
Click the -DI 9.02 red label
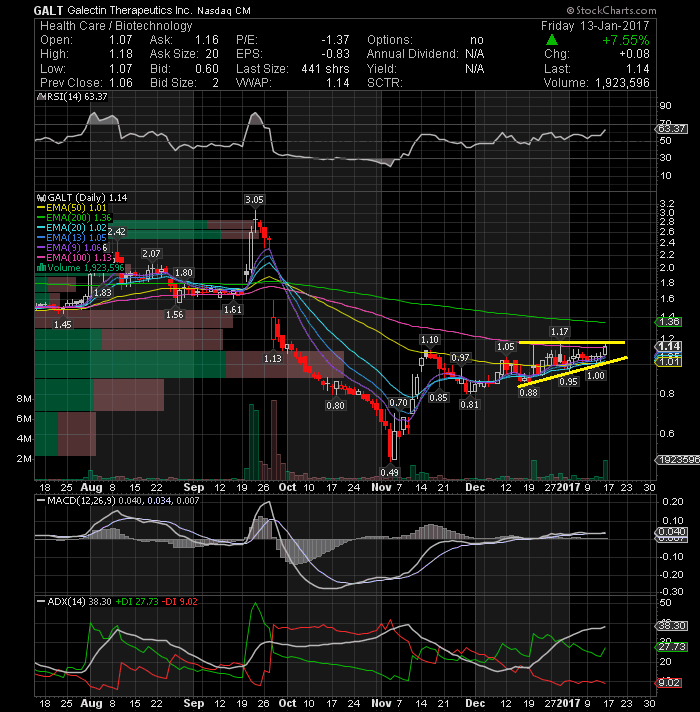(x=180, y=602)
